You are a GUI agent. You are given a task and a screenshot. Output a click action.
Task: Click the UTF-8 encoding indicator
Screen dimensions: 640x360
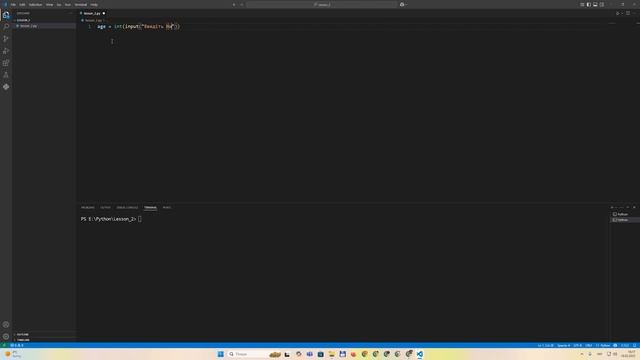pyautogui.click(x=578, y=345)
